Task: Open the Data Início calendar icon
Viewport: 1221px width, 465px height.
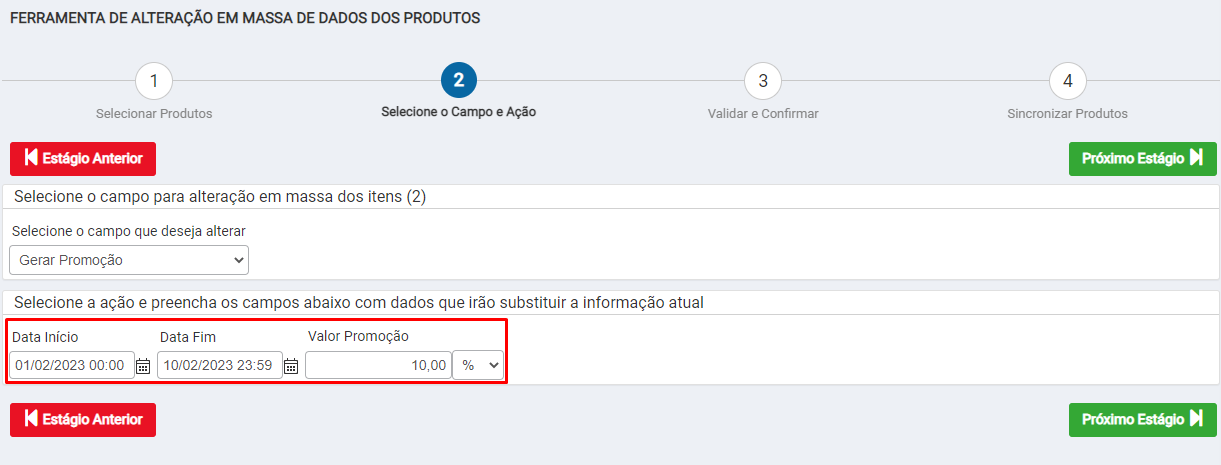Action: click(x=143, y=366)
